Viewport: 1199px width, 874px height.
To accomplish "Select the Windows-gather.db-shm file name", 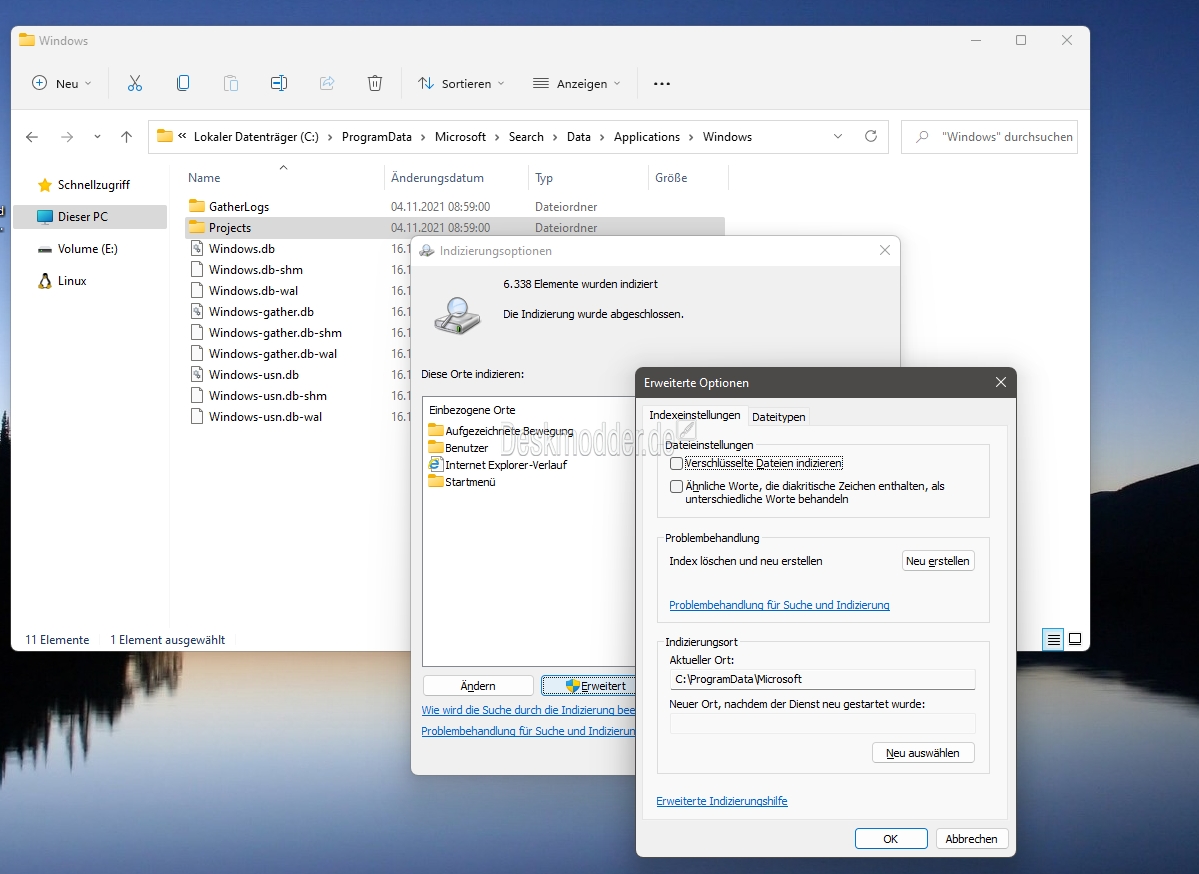I will pyautogui.click(x=275, y=333).
